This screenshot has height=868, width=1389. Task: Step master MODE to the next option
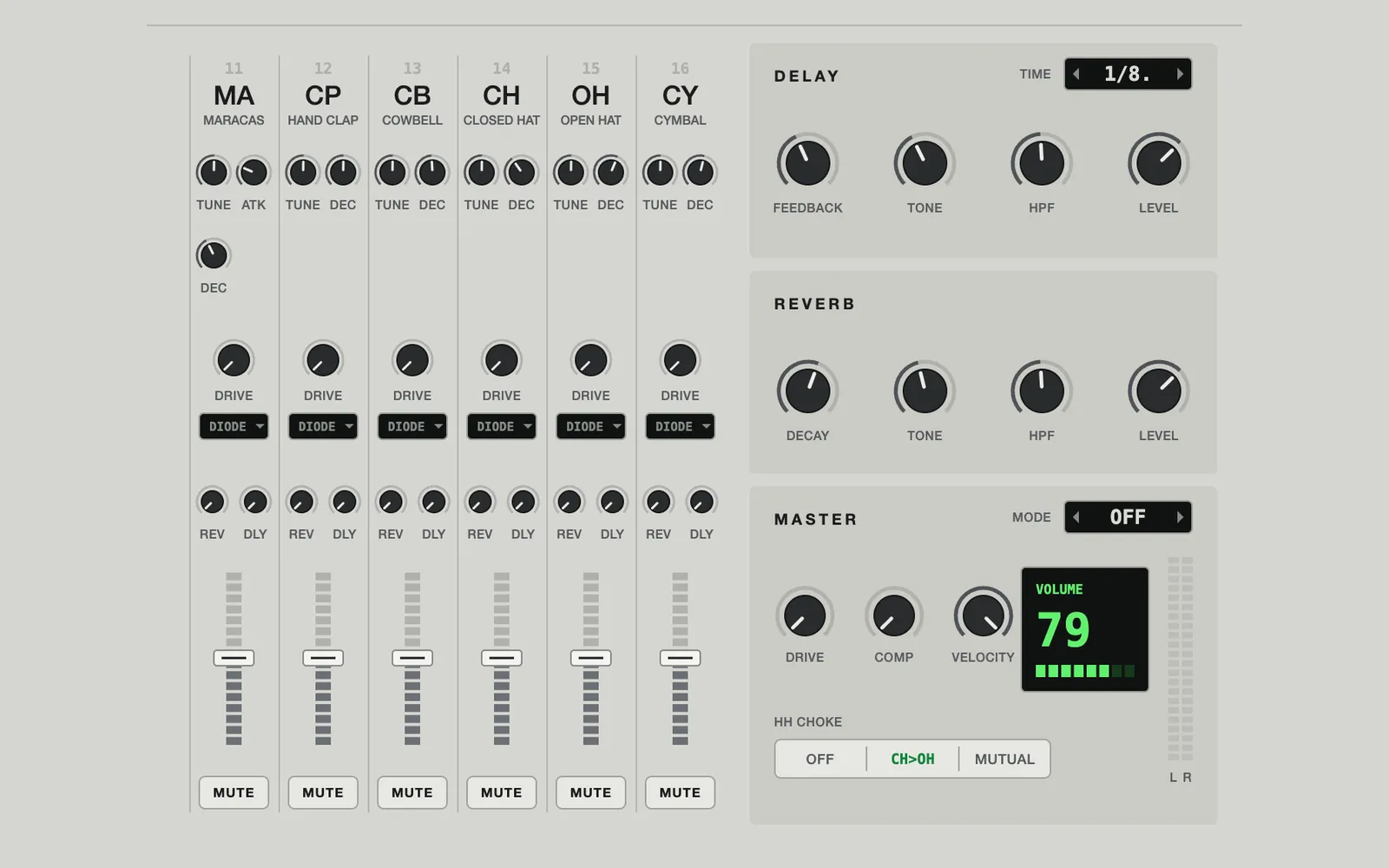[1180, 517]
